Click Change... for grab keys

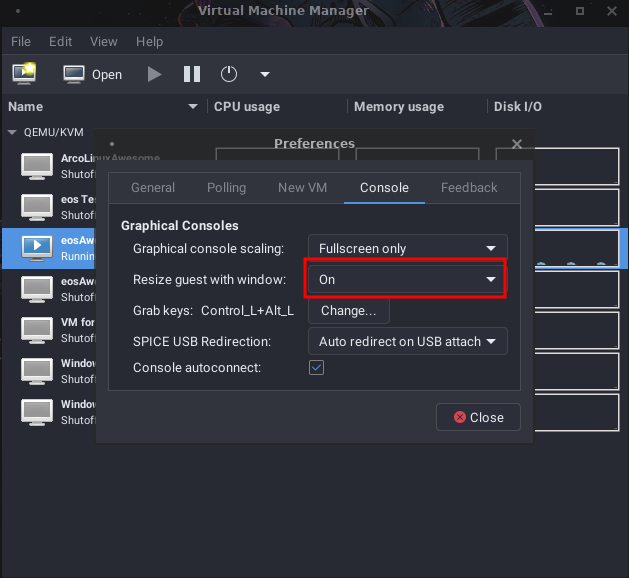coord(348,311)
